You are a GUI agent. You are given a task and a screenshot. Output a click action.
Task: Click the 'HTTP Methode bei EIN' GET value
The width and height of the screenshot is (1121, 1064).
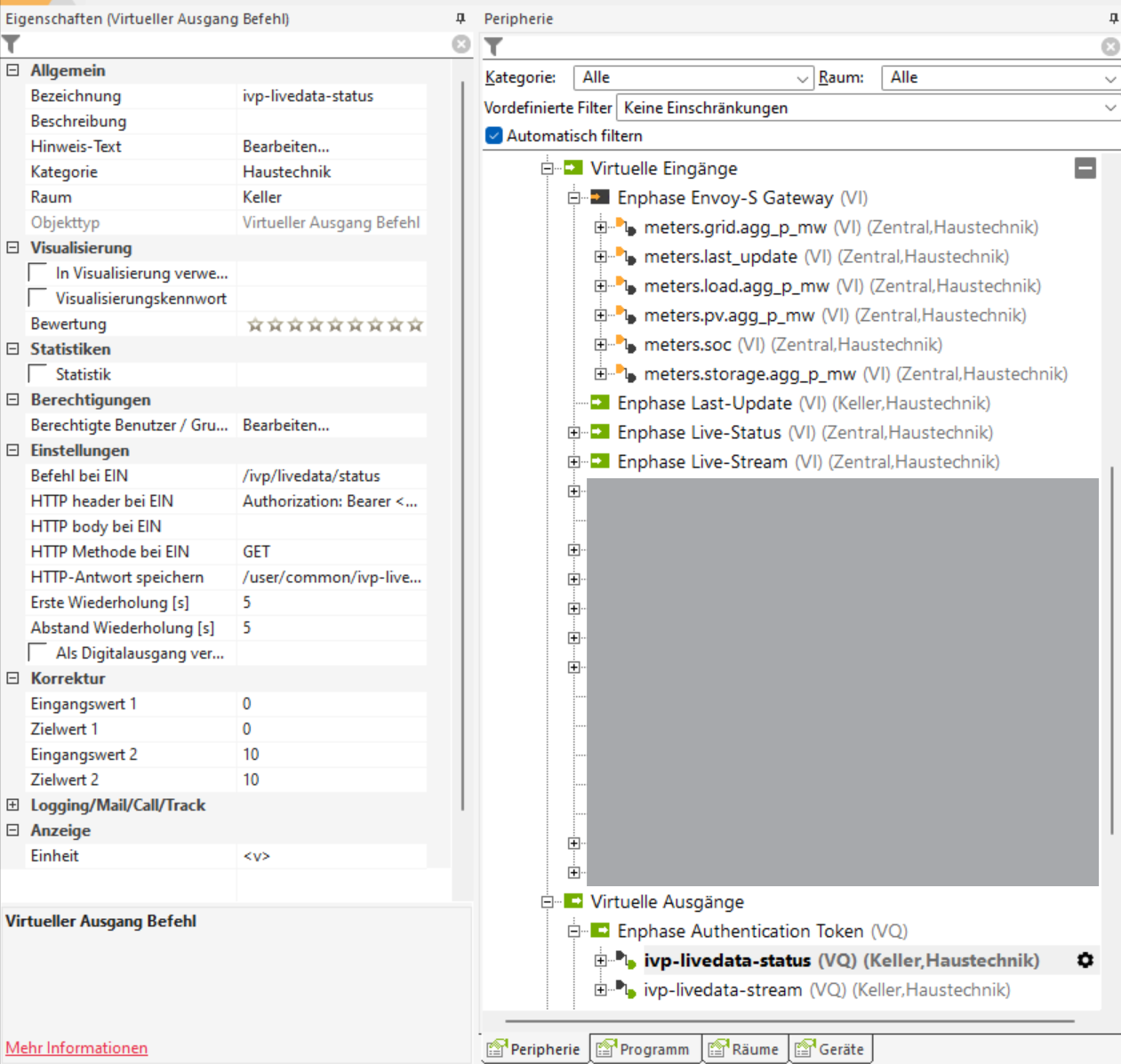[x=331, y=552]
